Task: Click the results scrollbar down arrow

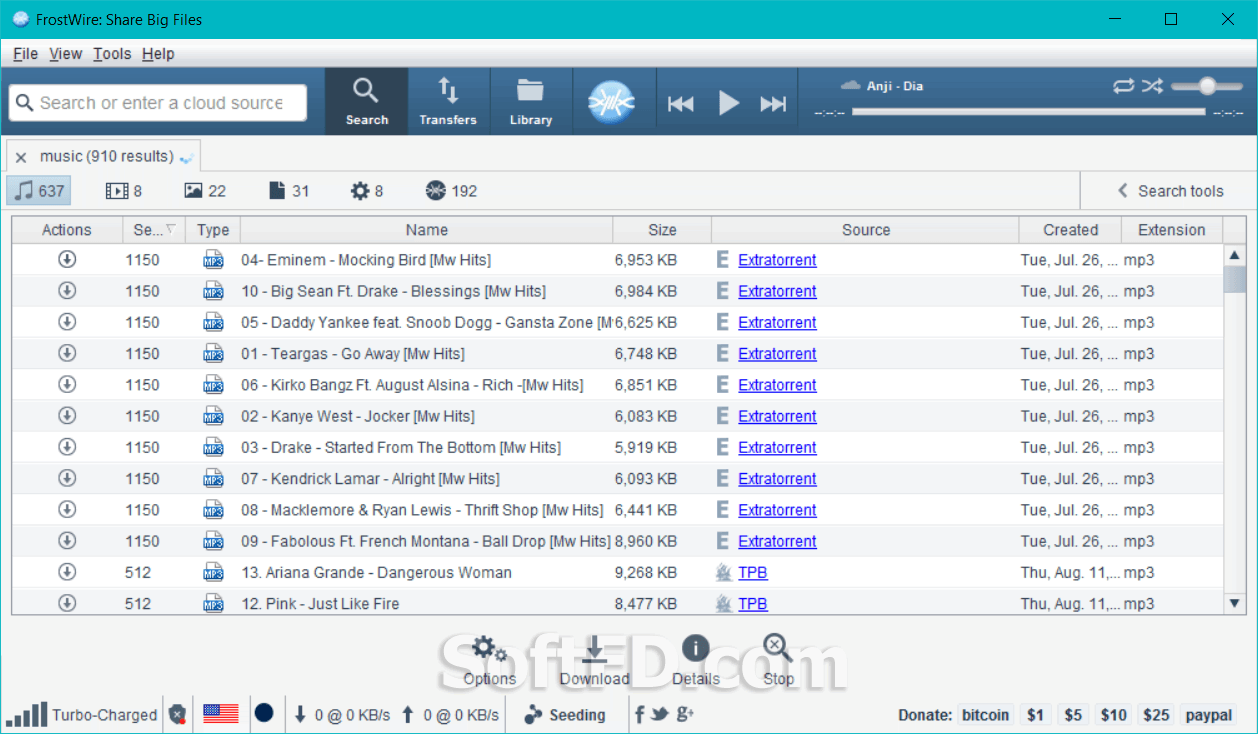Action: point(1235,603)
